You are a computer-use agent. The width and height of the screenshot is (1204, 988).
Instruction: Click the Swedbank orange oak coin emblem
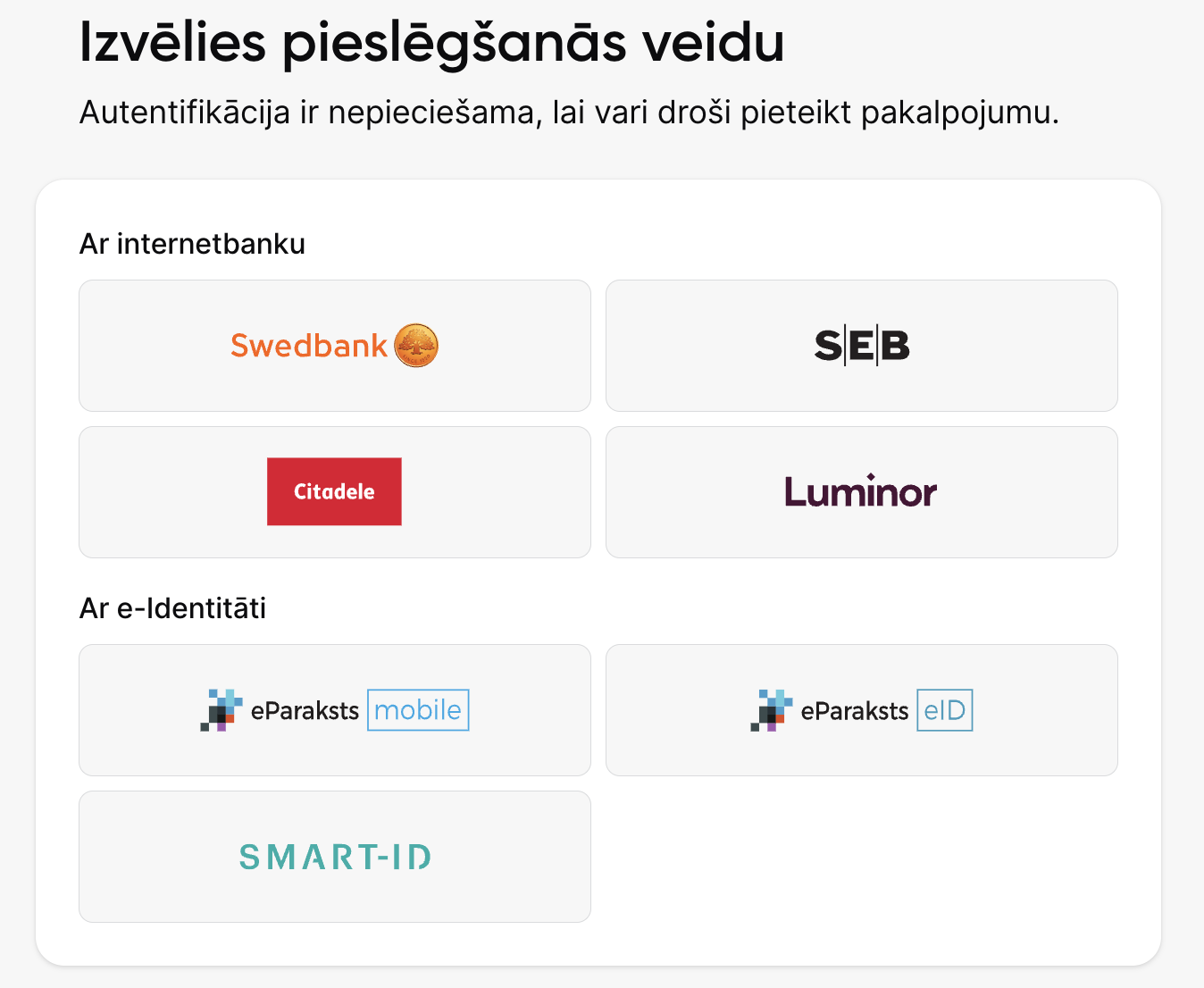pyautogui.click(x=416, y=346)
